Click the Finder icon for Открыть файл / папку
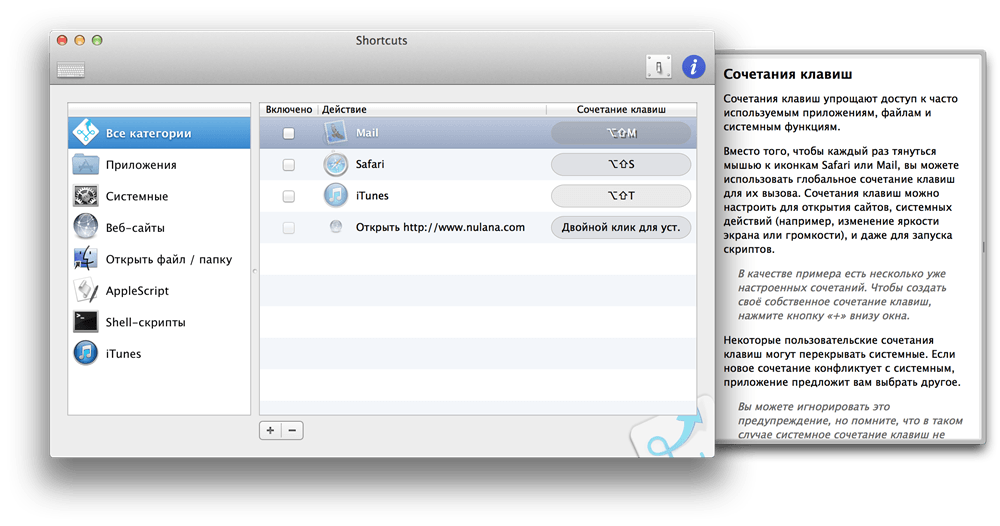 pyautogui.click(x=85, y=259)
